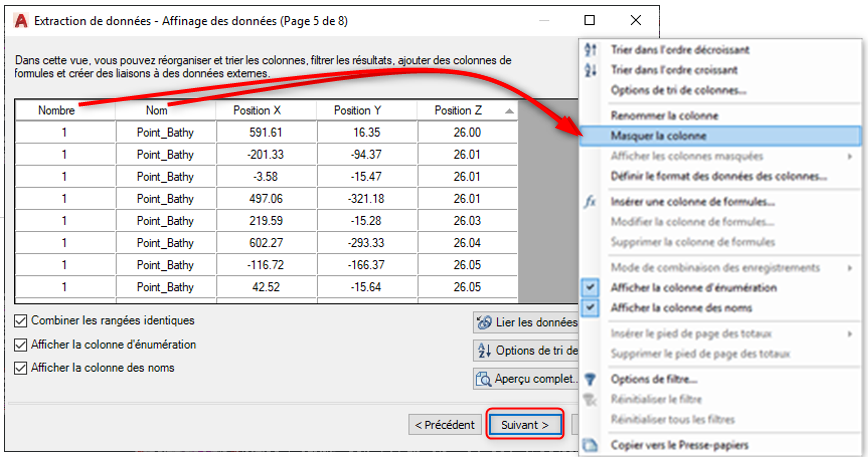Viewport: 868px width, 457px height.
Task: Click the Position Z column header
Action: pyautogui.click(x=461, y=110)
